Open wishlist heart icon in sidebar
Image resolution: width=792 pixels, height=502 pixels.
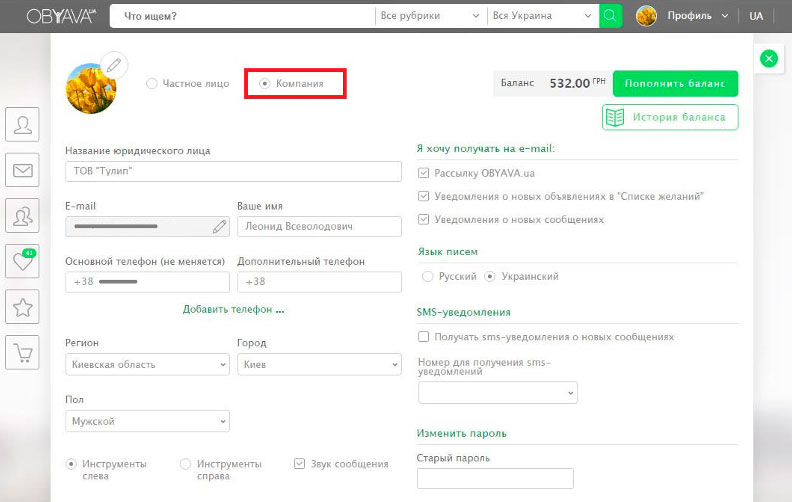pos(22,262)
